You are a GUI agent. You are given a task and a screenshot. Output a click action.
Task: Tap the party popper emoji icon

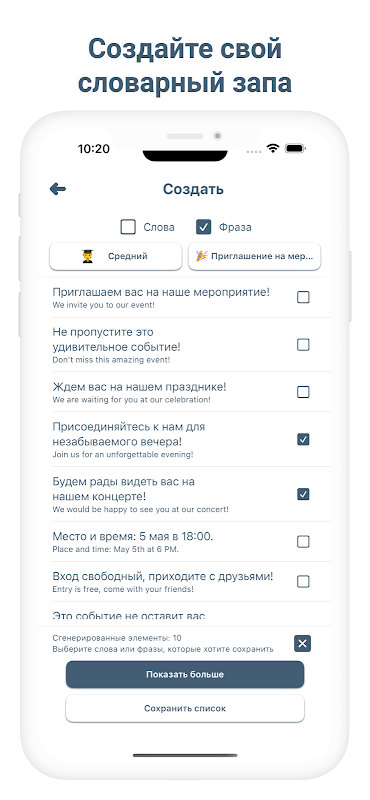click(x=202, y=256)
